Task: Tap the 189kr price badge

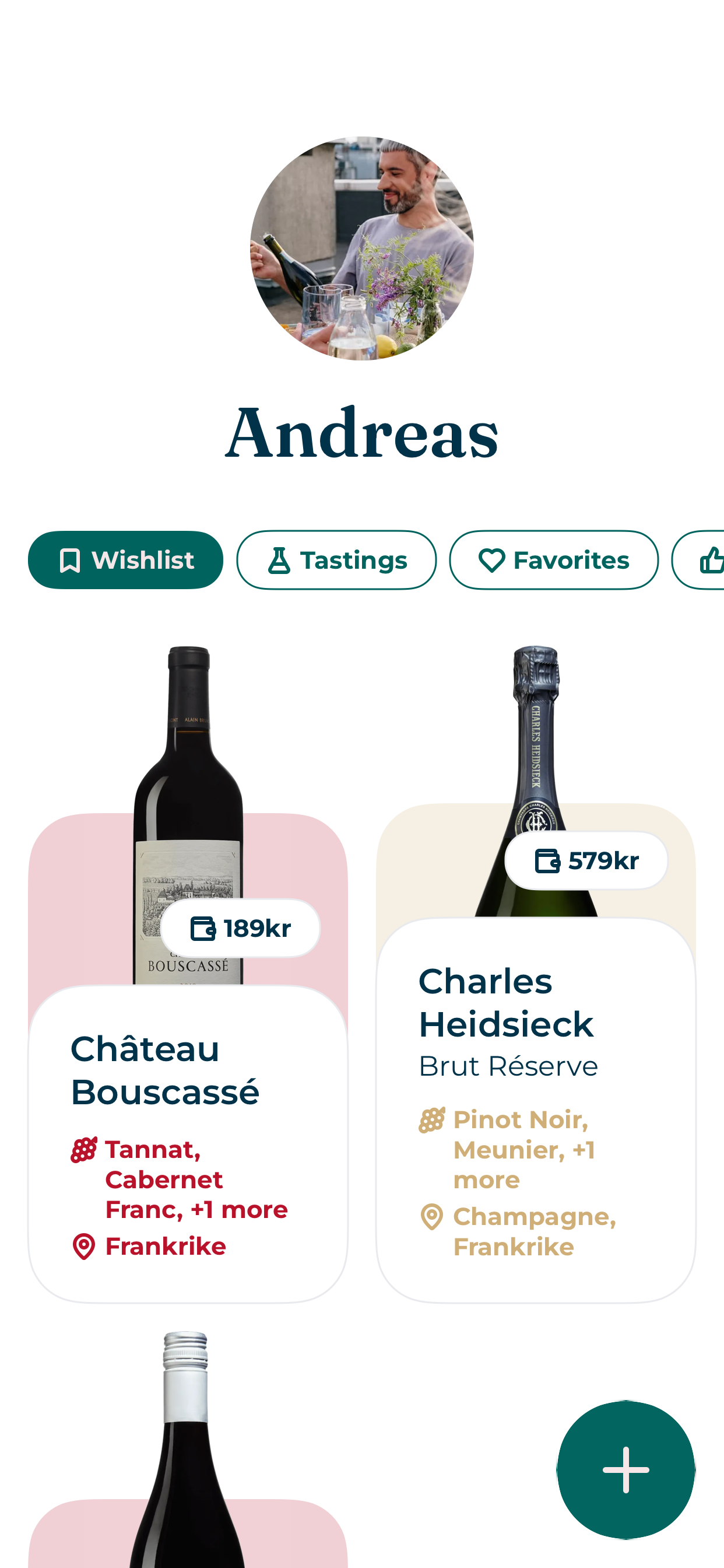Action: tap(240, 929)
